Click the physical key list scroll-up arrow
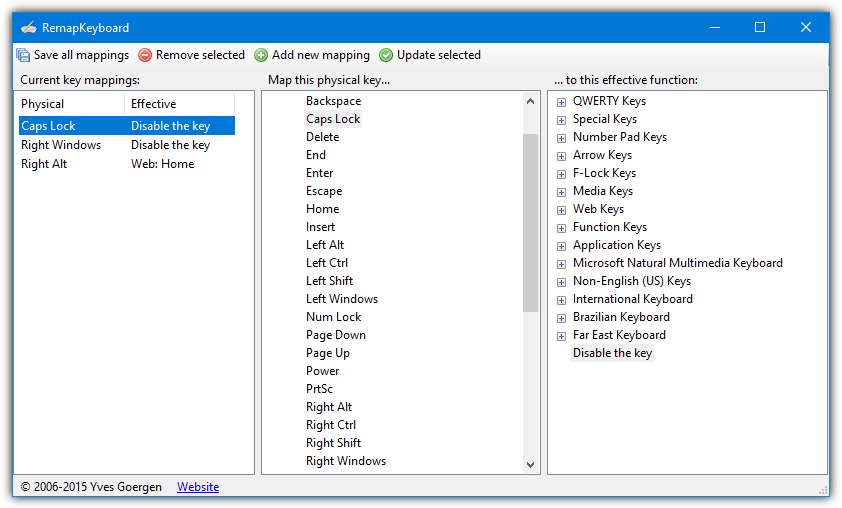This screenshot has height=508, width=842. 531,101
